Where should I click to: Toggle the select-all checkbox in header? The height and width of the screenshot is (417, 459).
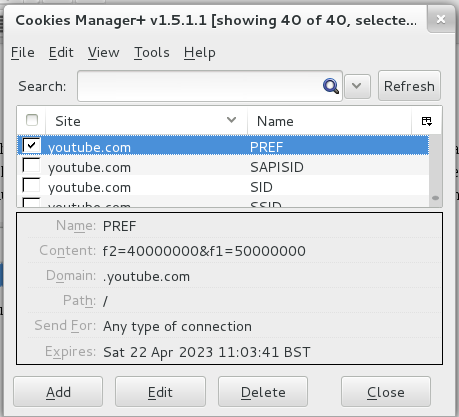pos(32,120)
